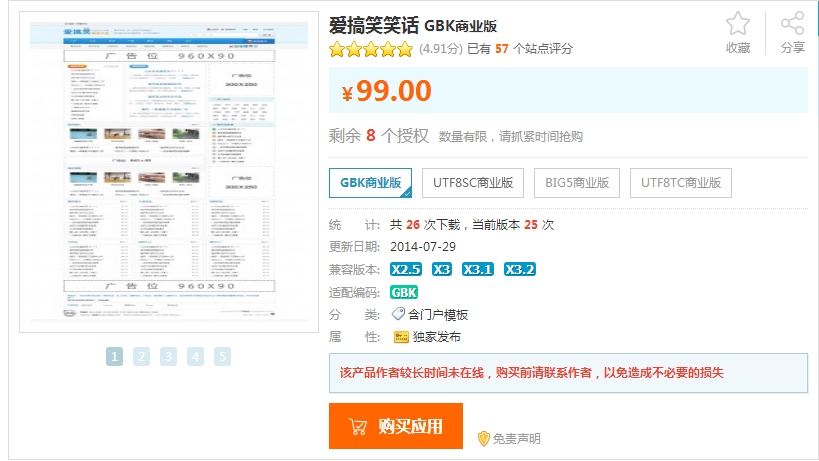Switch to preview image 4
This screenshot has width=819, height=461.
click(195, 357)
